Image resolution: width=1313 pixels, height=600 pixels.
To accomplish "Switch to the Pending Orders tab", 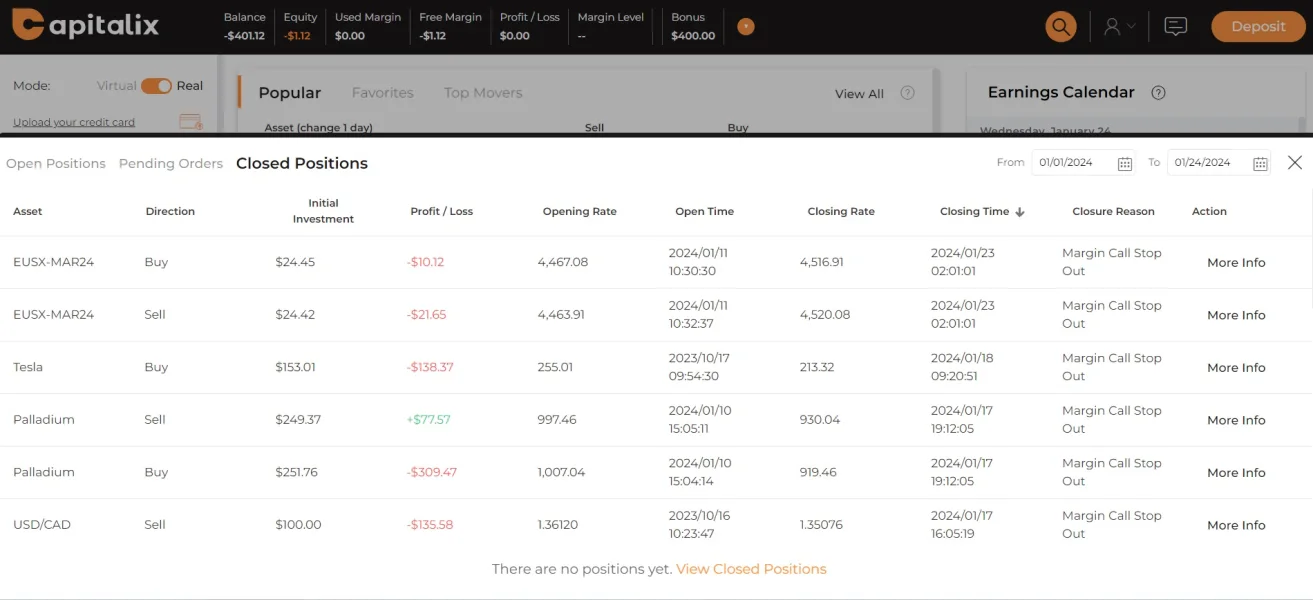I will tap(171, 164).
